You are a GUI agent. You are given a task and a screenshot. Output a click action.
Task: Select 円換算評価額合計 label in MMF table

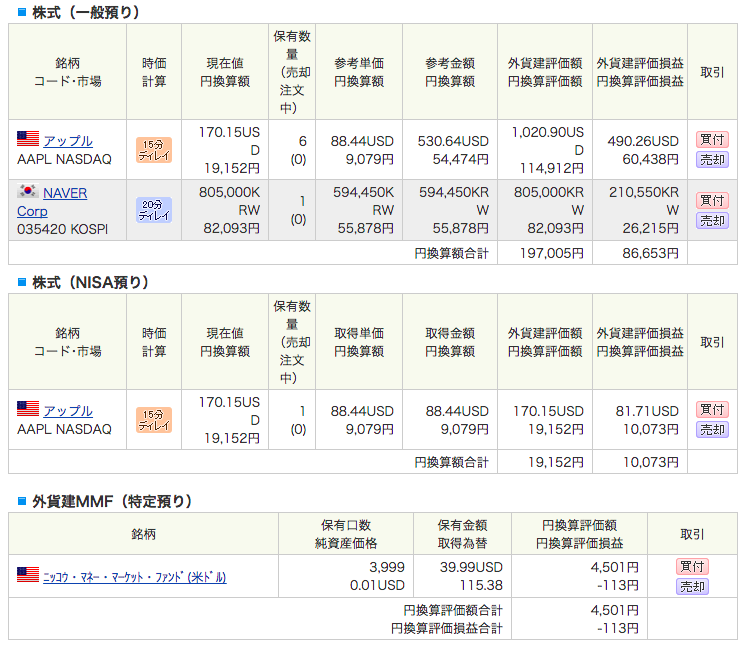[453, 610]
